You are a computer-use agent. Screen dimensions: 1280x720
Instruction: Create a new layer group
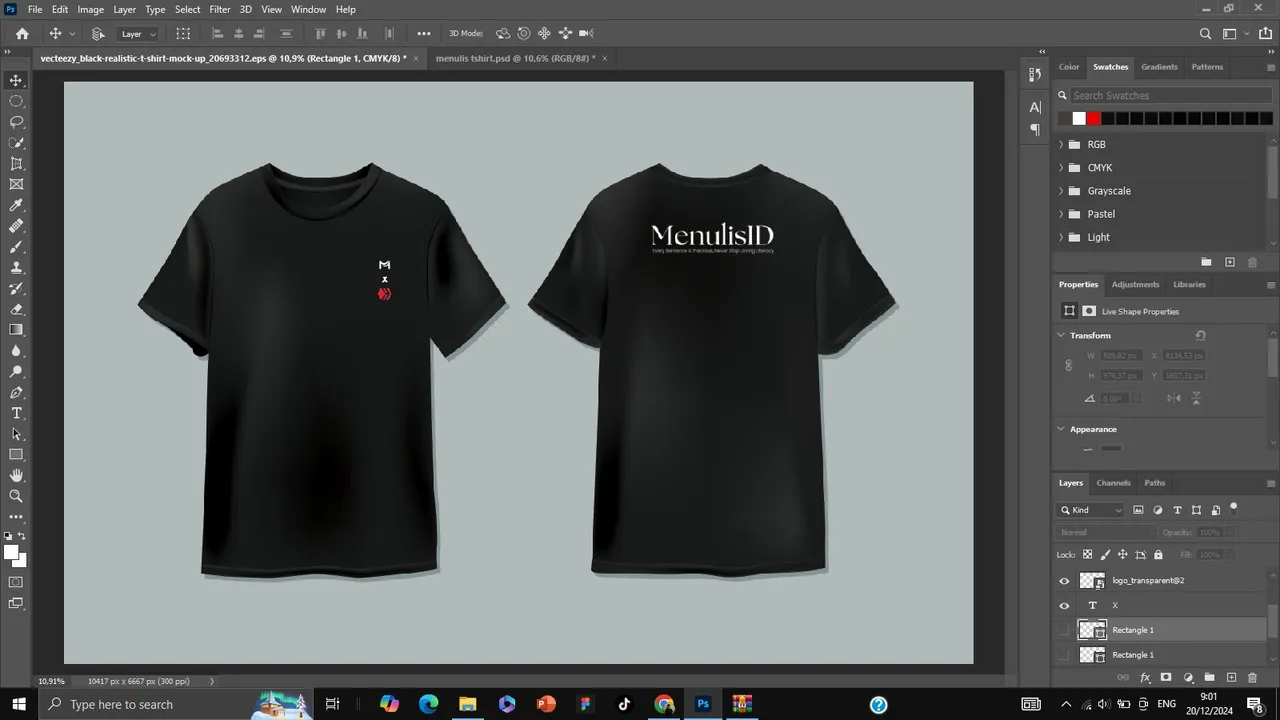[1209, 678]
